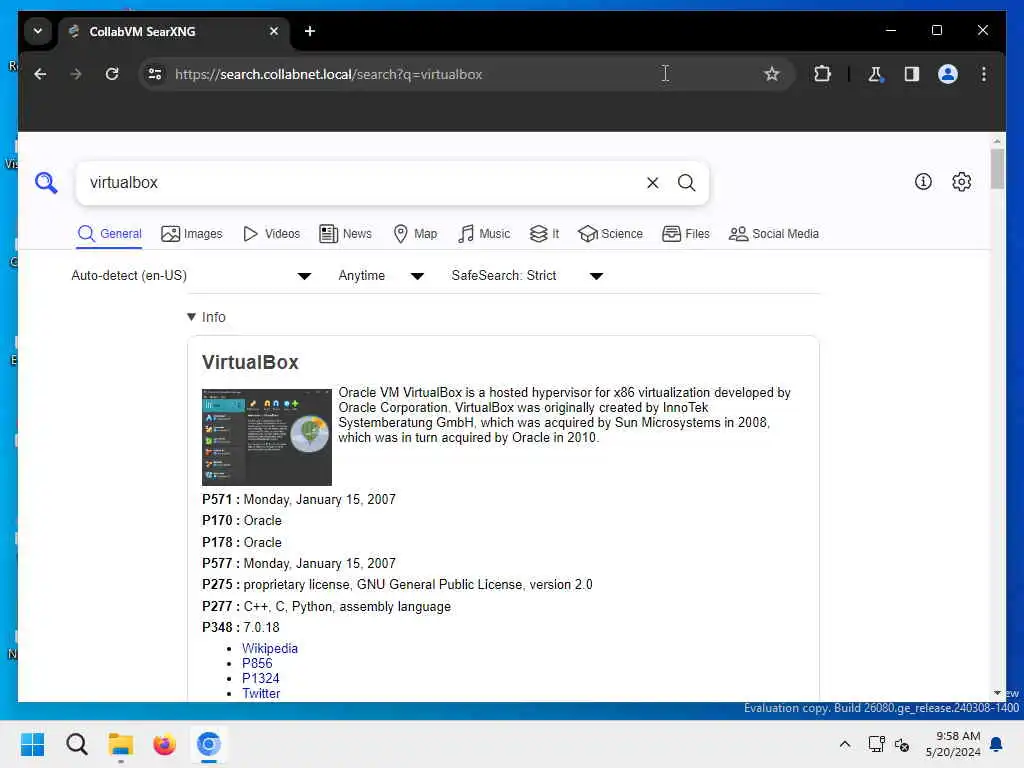Open tab search dropdown arrow

[38, 31]
